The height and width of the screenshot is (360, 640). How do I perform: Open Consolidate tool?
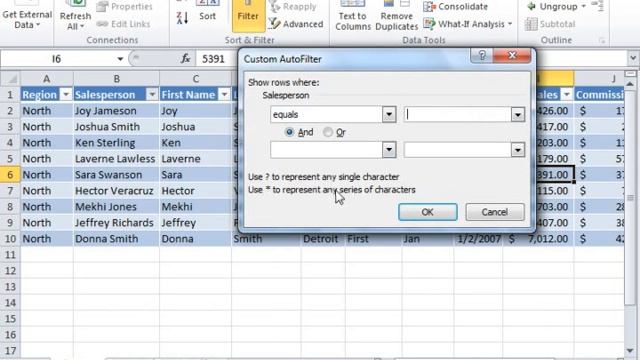(456, 7)
